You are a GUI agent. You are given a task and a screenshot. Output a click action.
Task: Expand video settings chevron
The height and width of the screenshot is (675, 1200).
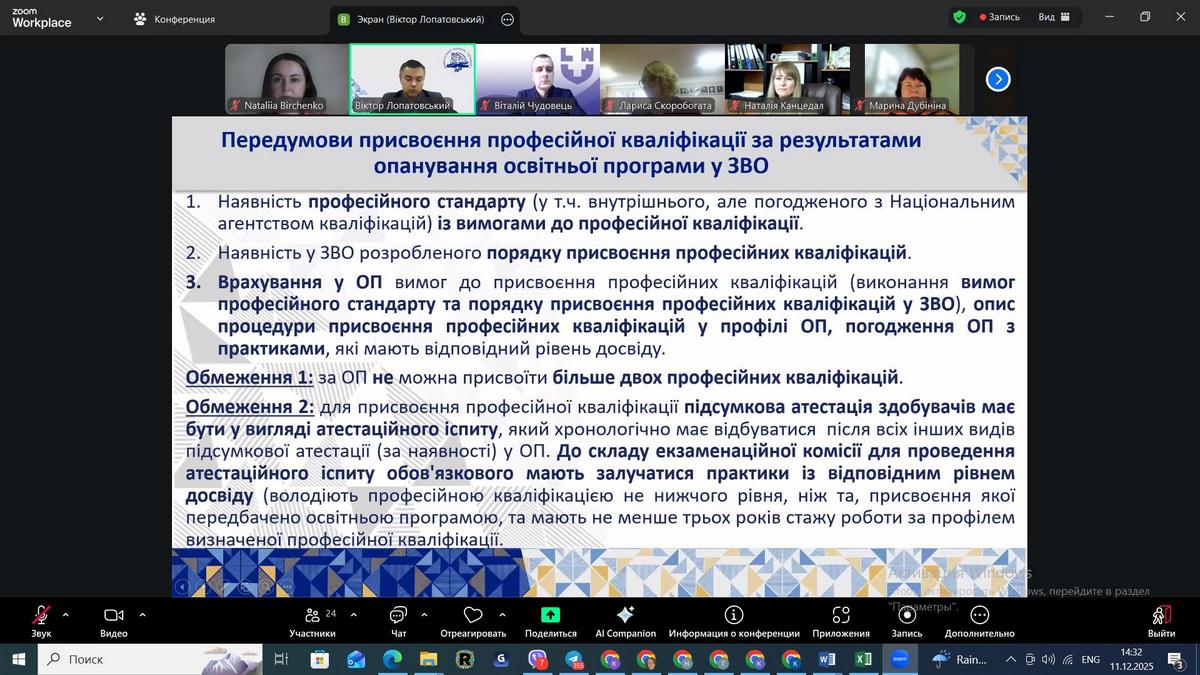click(142, 615)
